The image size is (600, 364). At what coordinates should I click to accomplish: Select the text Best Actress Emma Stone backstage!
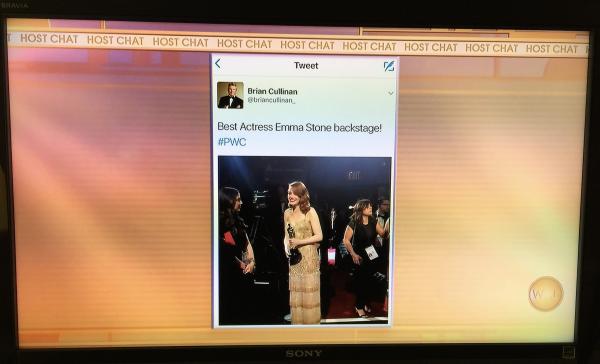[299, 127]
